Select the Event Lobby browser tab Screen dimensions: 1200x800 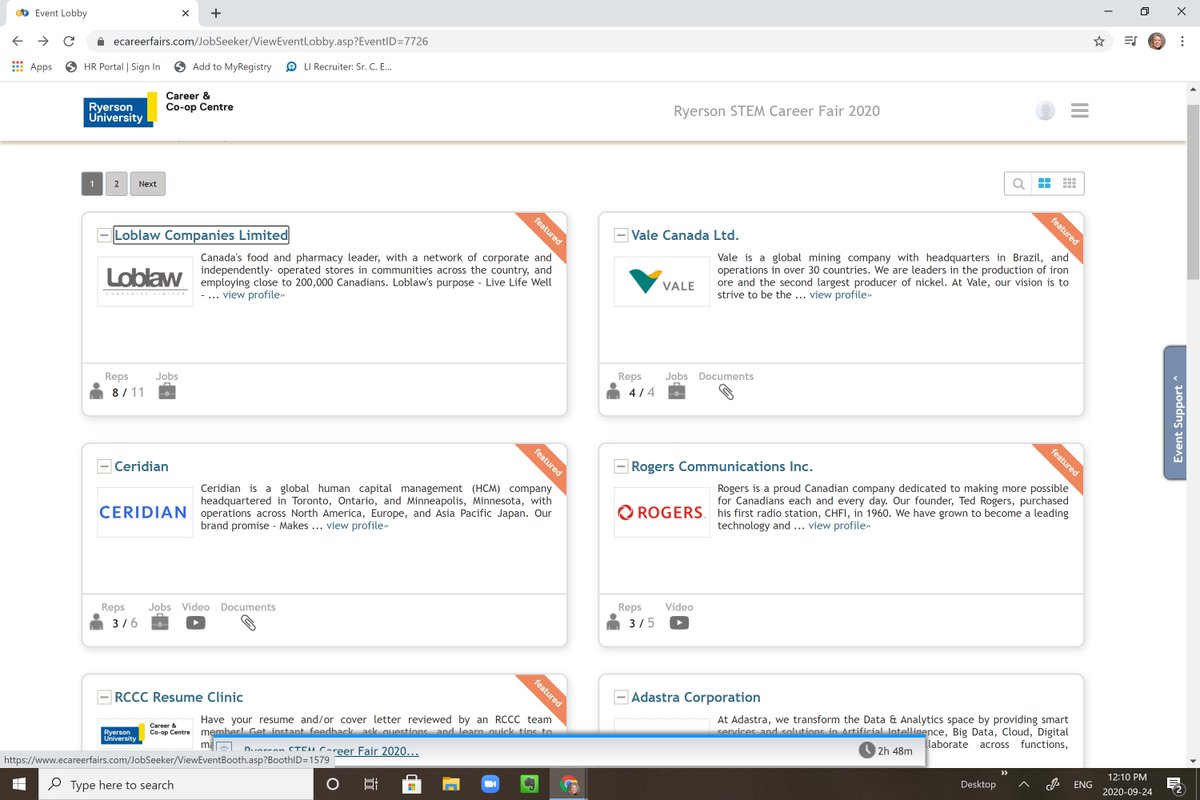click(100, 13)
